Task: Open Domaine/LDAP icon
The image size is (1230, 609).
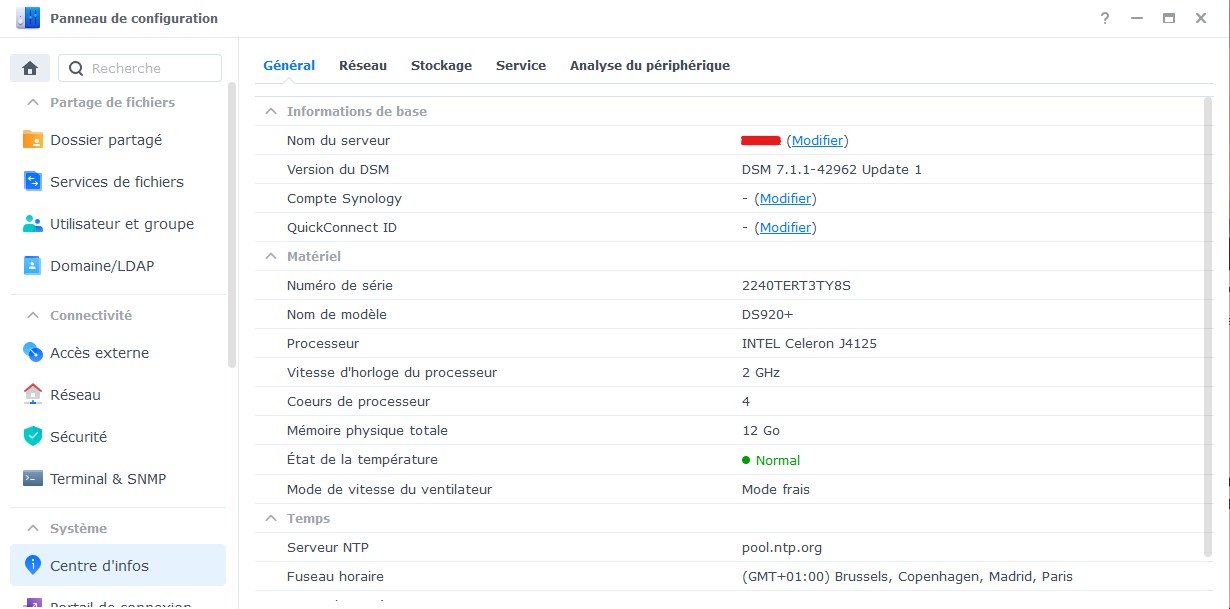Action: [x=33, y=266]
